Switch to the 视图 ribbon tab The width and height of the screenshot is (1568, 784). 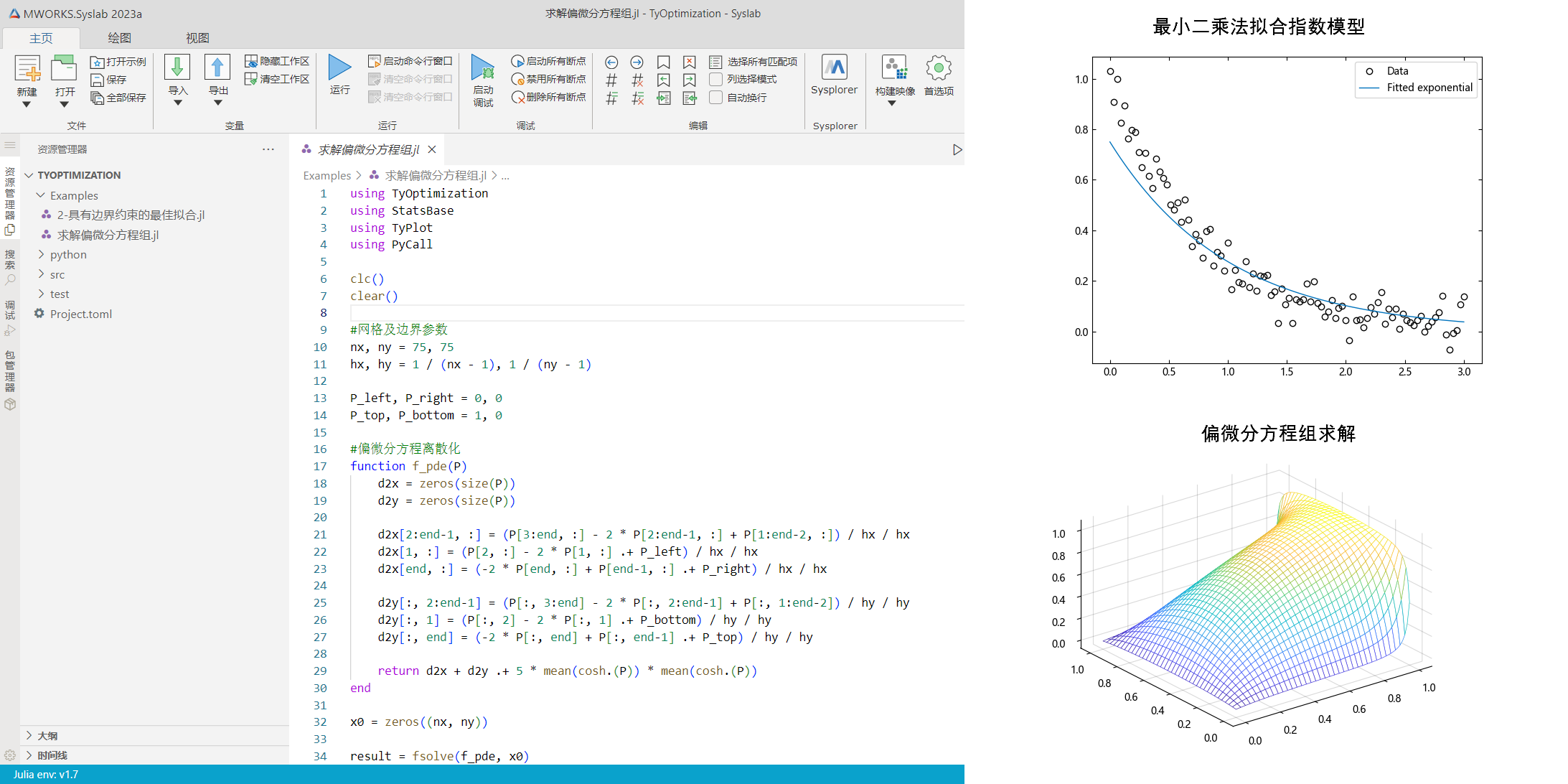click(x=197, y=38)
